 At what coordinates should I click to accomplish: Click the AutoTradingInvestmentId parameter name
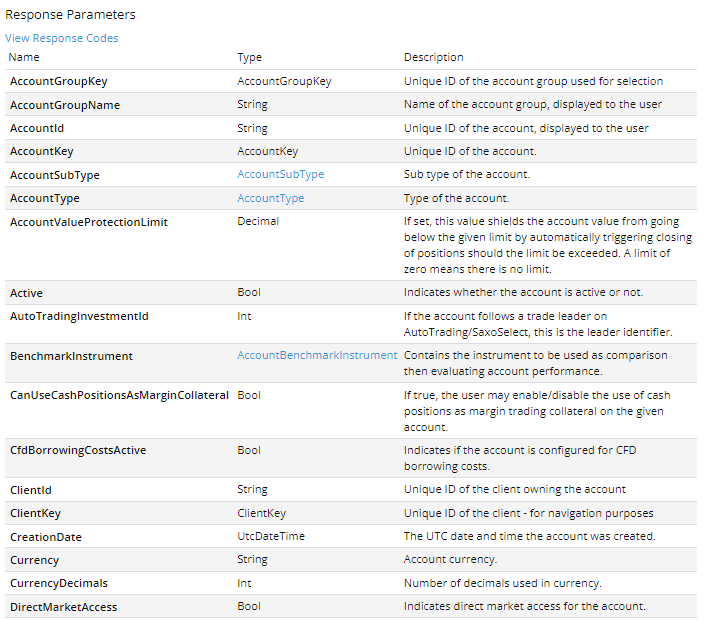point(79,316)
